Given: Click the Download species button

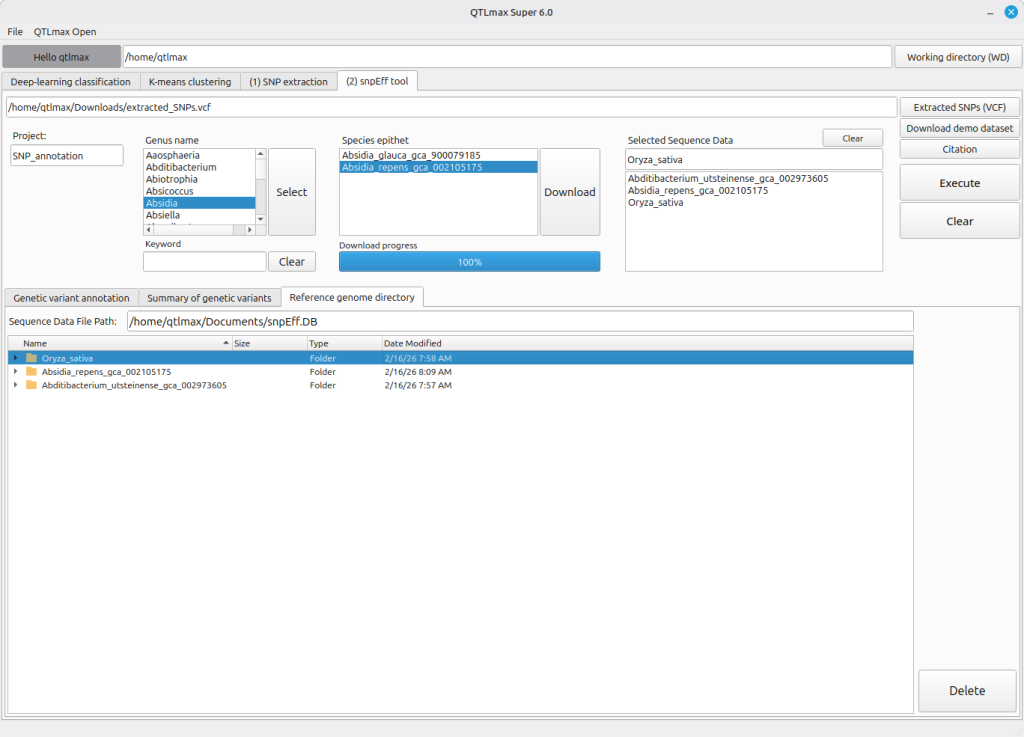Looking at the screenshot, I should [x=569, y=192].
